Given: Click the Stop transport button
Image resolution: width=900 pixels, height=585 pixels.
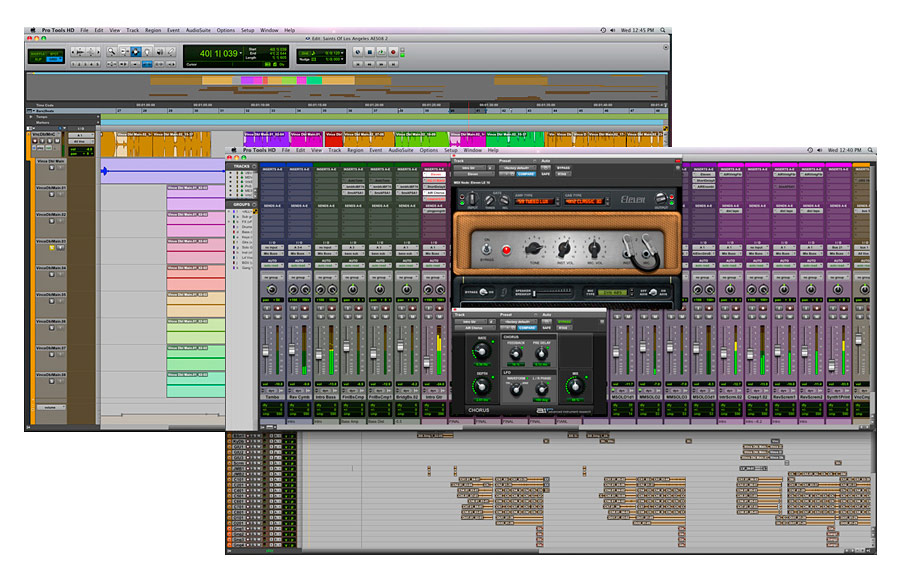Looking at the screenshot, I should (370, 52).
